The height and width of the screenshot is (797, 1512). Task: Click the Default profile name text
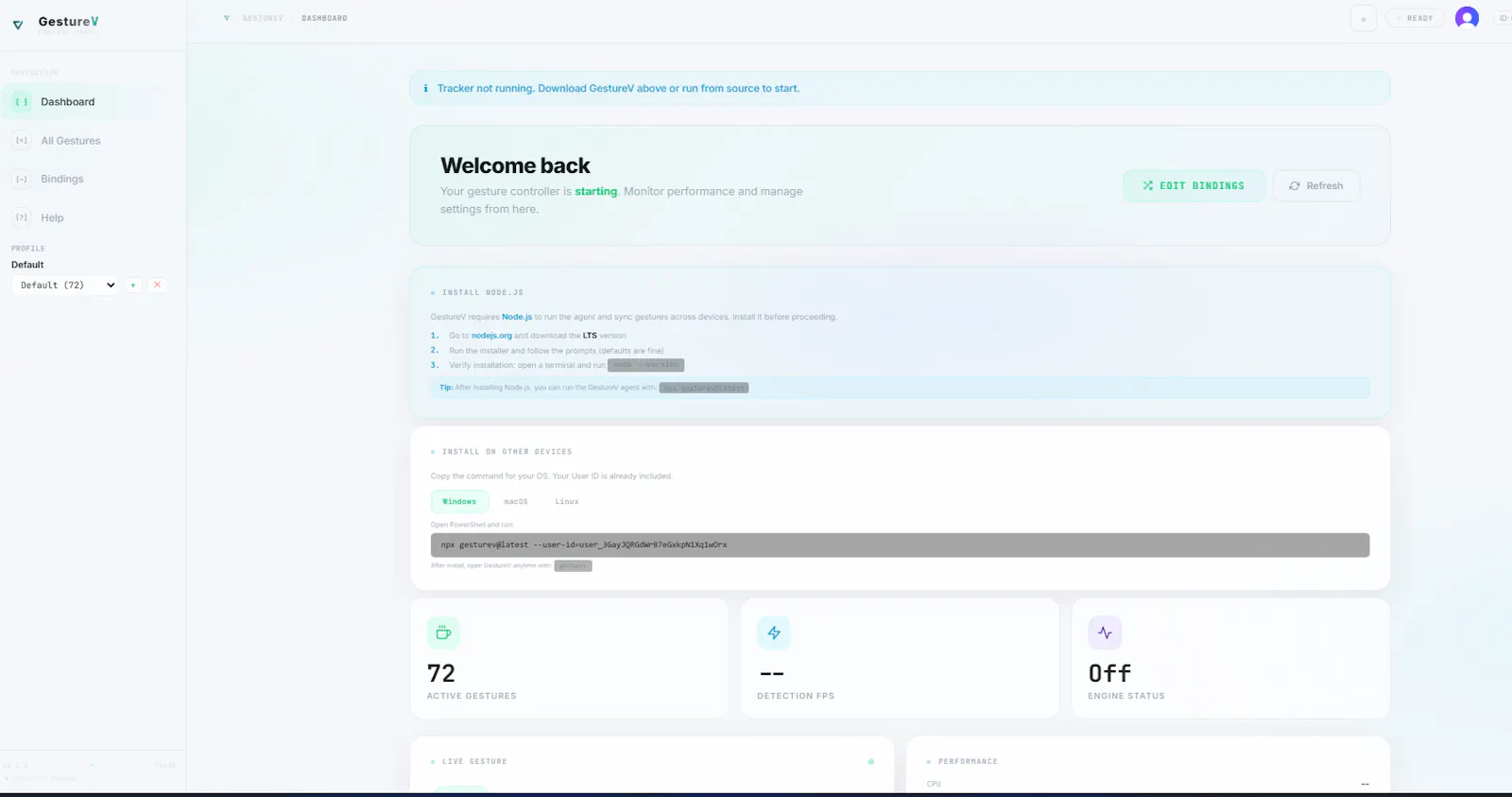(27, 265)
